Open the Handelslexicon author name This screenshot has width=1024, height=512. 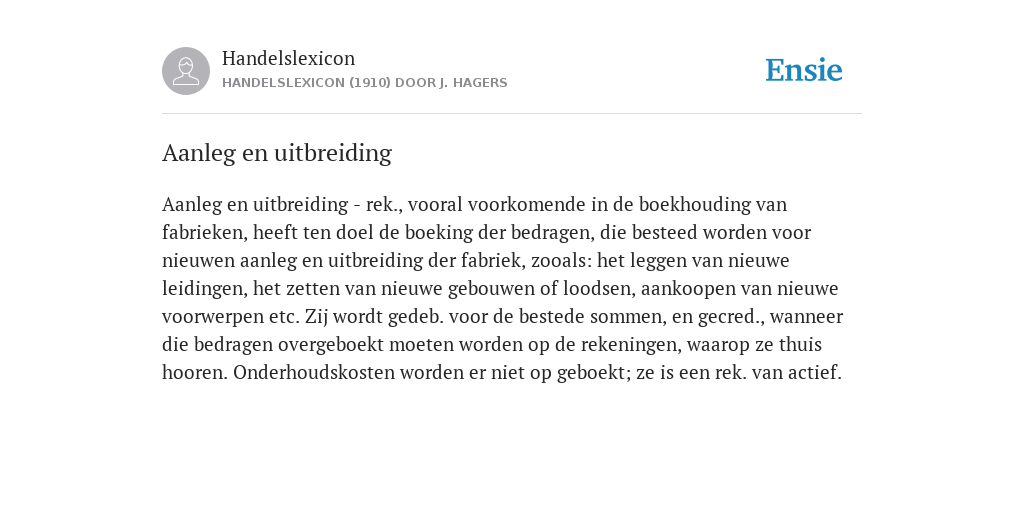[x=289, y=58]
